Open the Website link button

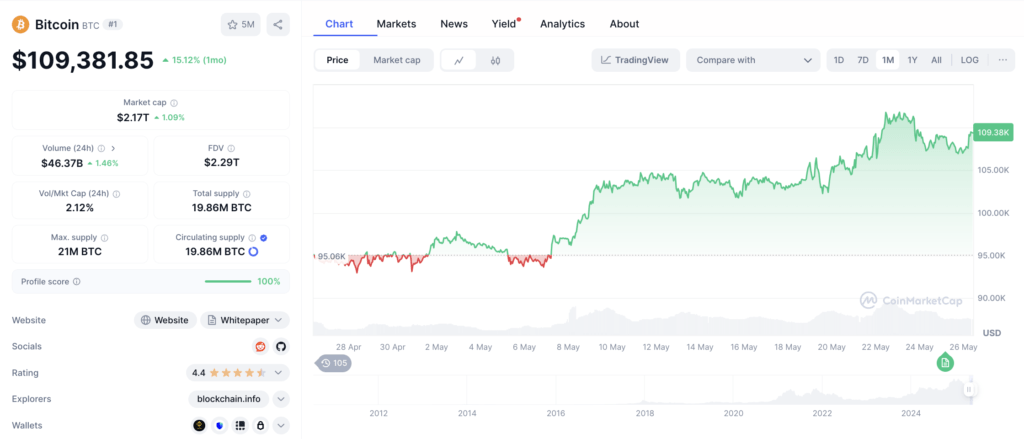(165, 320)
